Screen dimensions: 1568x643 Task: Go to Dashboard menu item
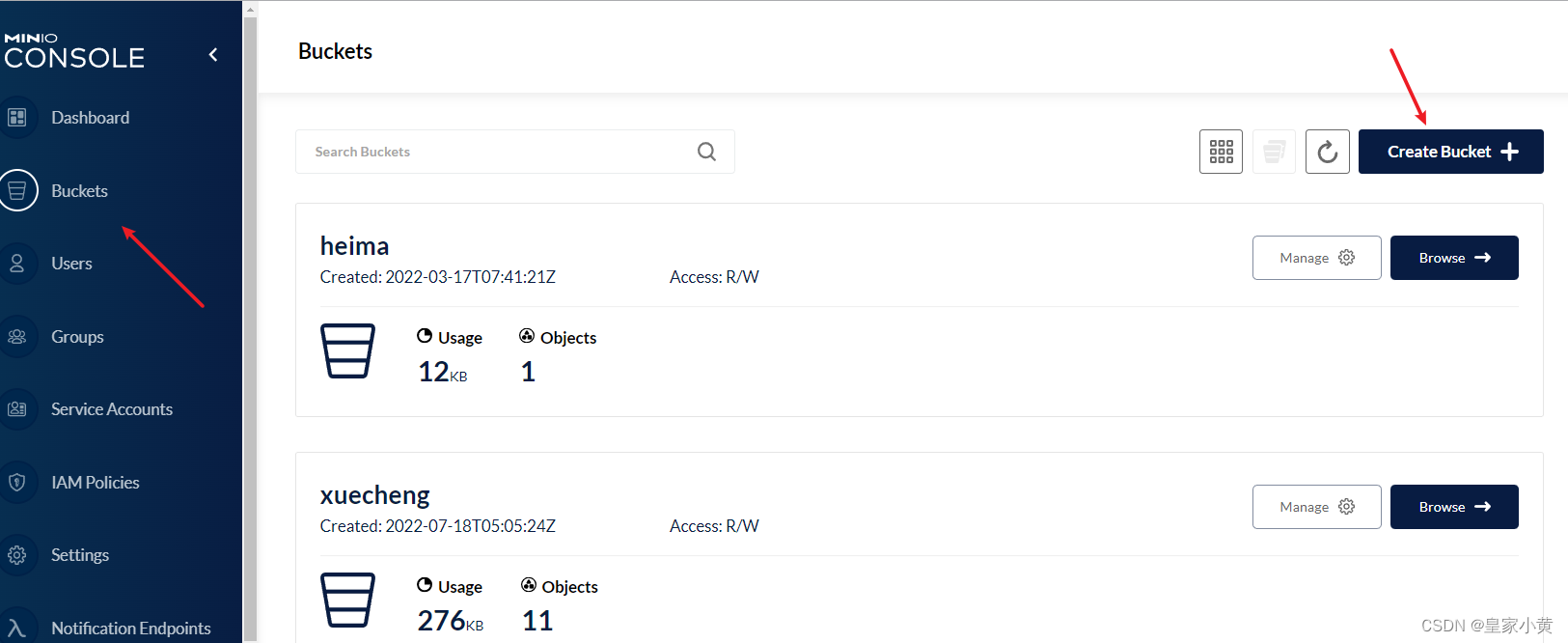[x=90, y=118]
